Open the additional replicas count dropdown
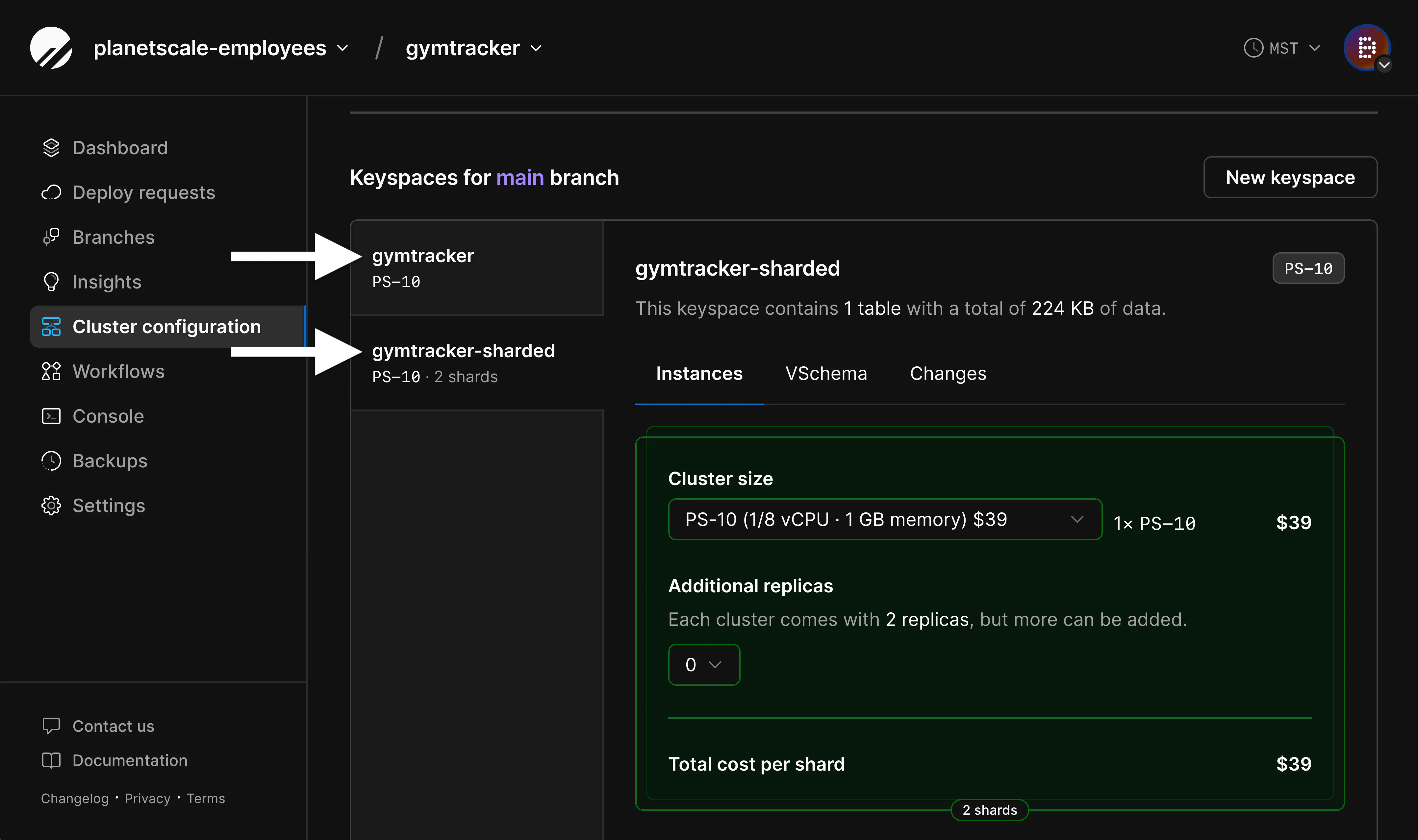1418x840 pixels. [704, 664]
